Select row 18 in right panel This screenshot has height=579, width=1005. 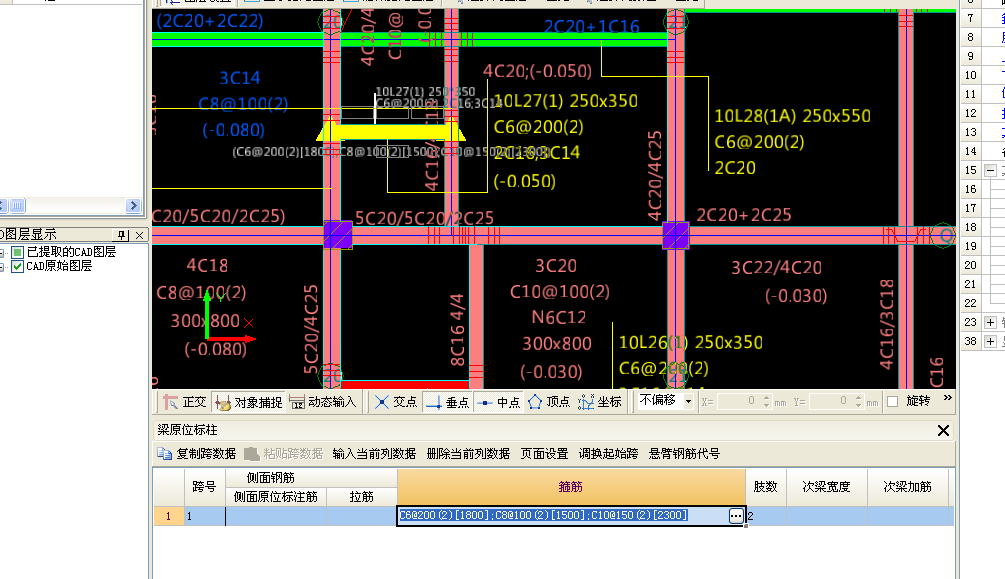point(970,227)
